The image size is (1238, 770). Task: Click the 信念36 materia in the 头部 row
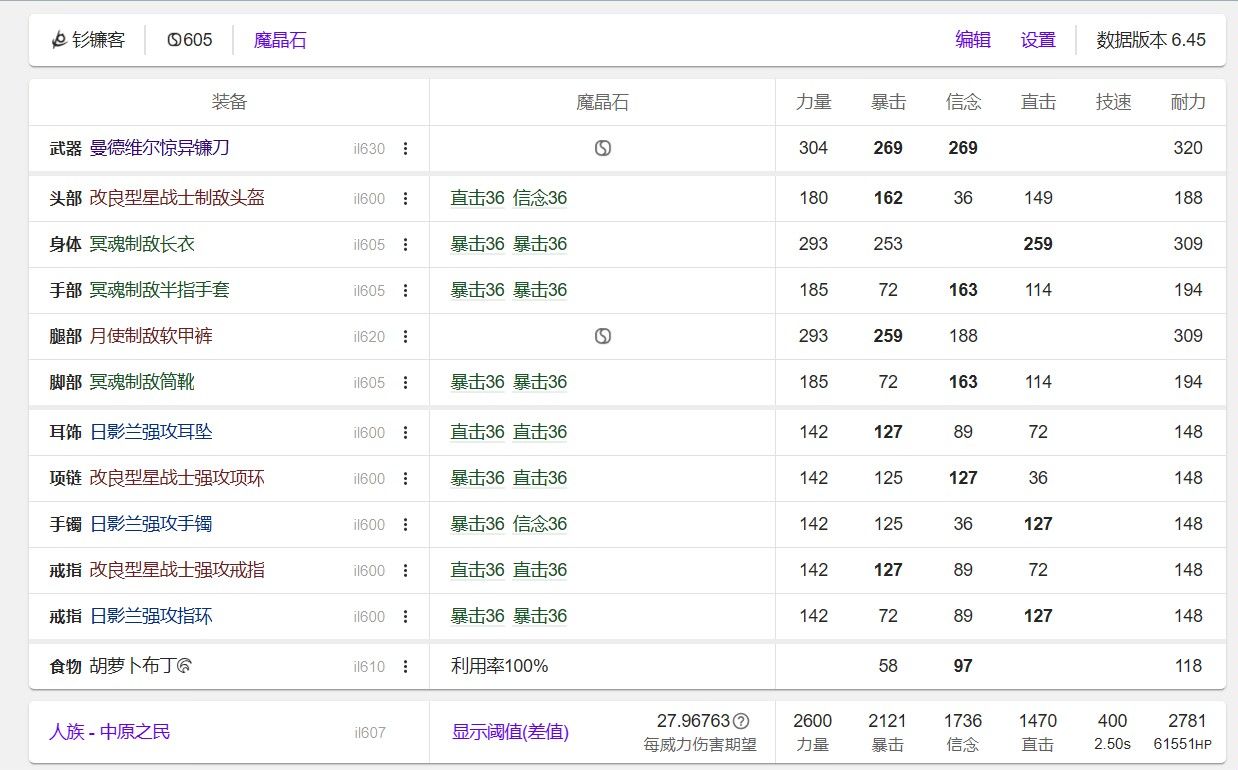[x=540, y=198]
